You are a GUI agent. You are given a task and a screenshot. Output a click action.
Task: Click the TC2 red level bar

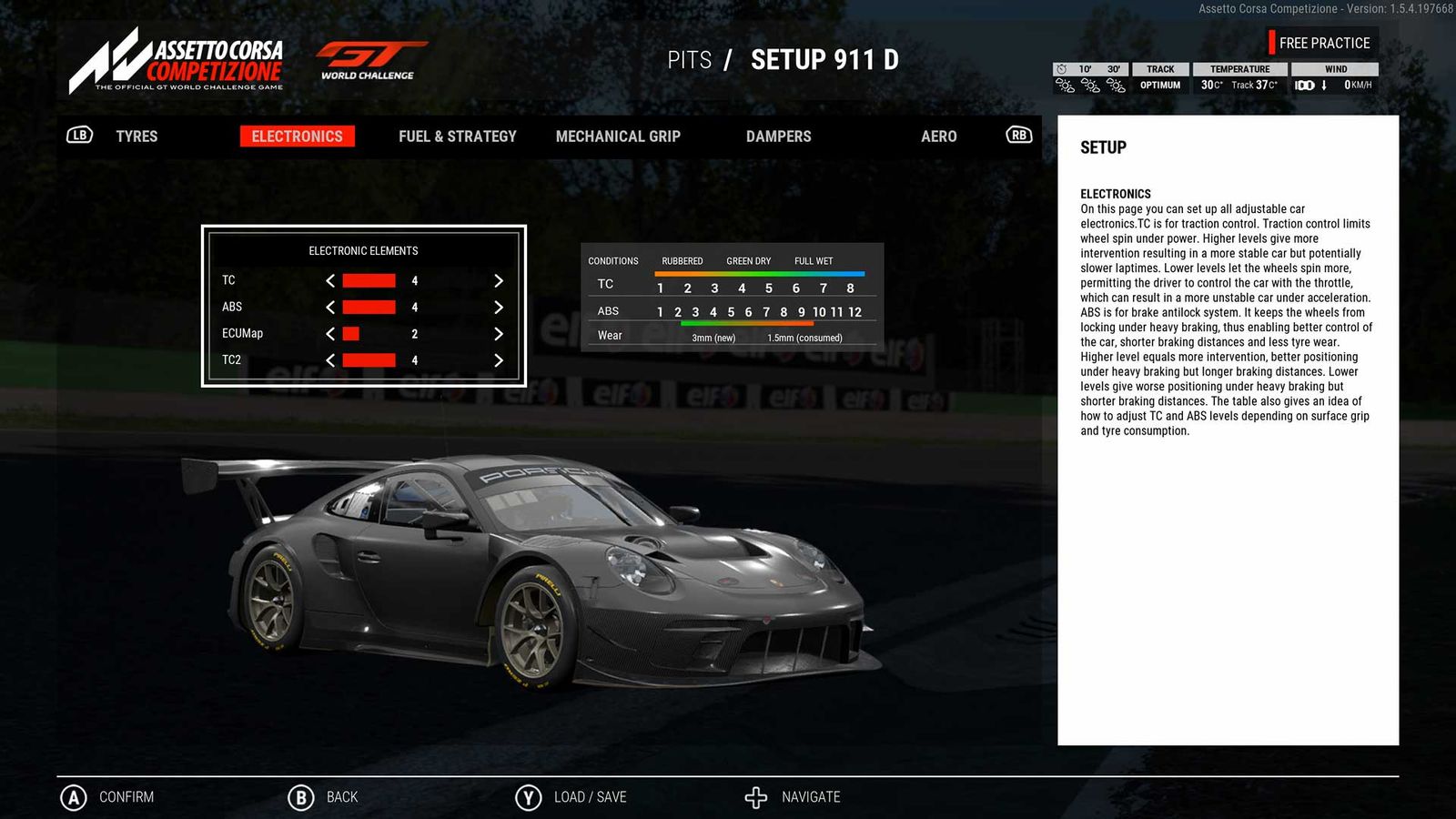coord(369,360)
